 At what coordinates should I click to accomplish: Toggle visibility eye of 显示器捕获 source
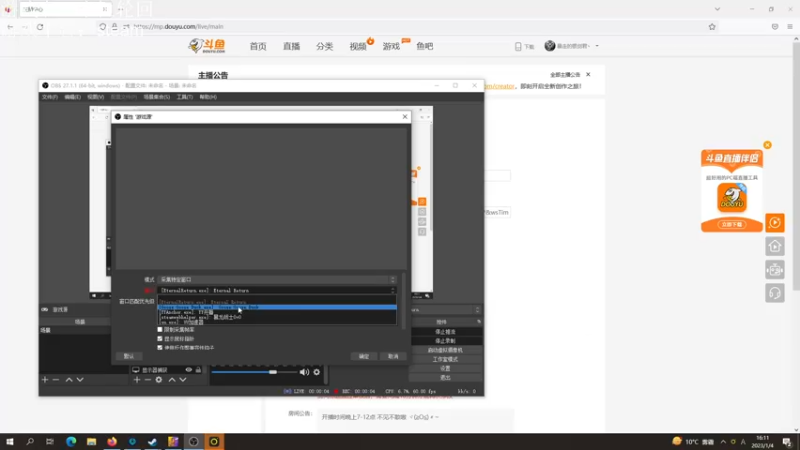click(x=189, y=370)
